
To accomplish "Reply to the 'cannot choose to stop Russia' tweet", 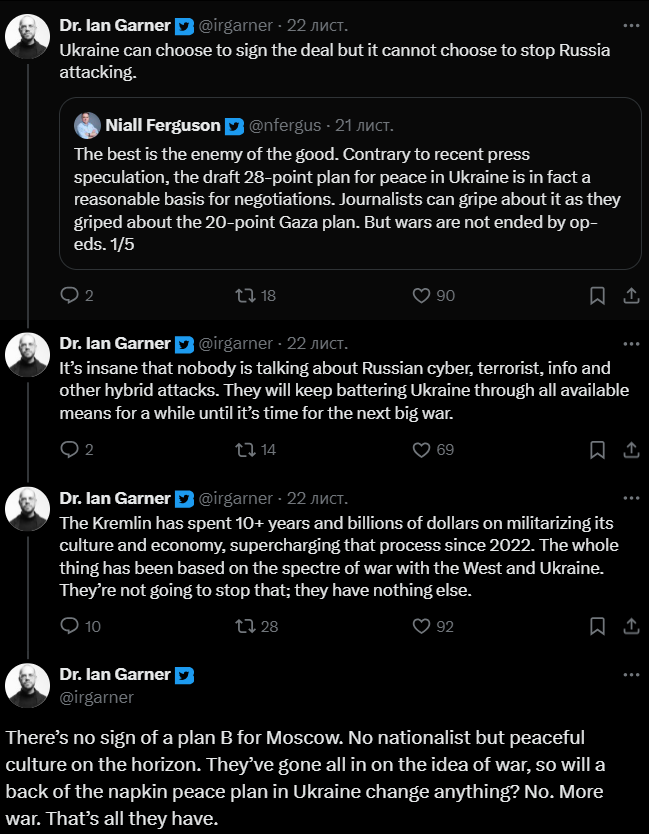I will point(69,295).
